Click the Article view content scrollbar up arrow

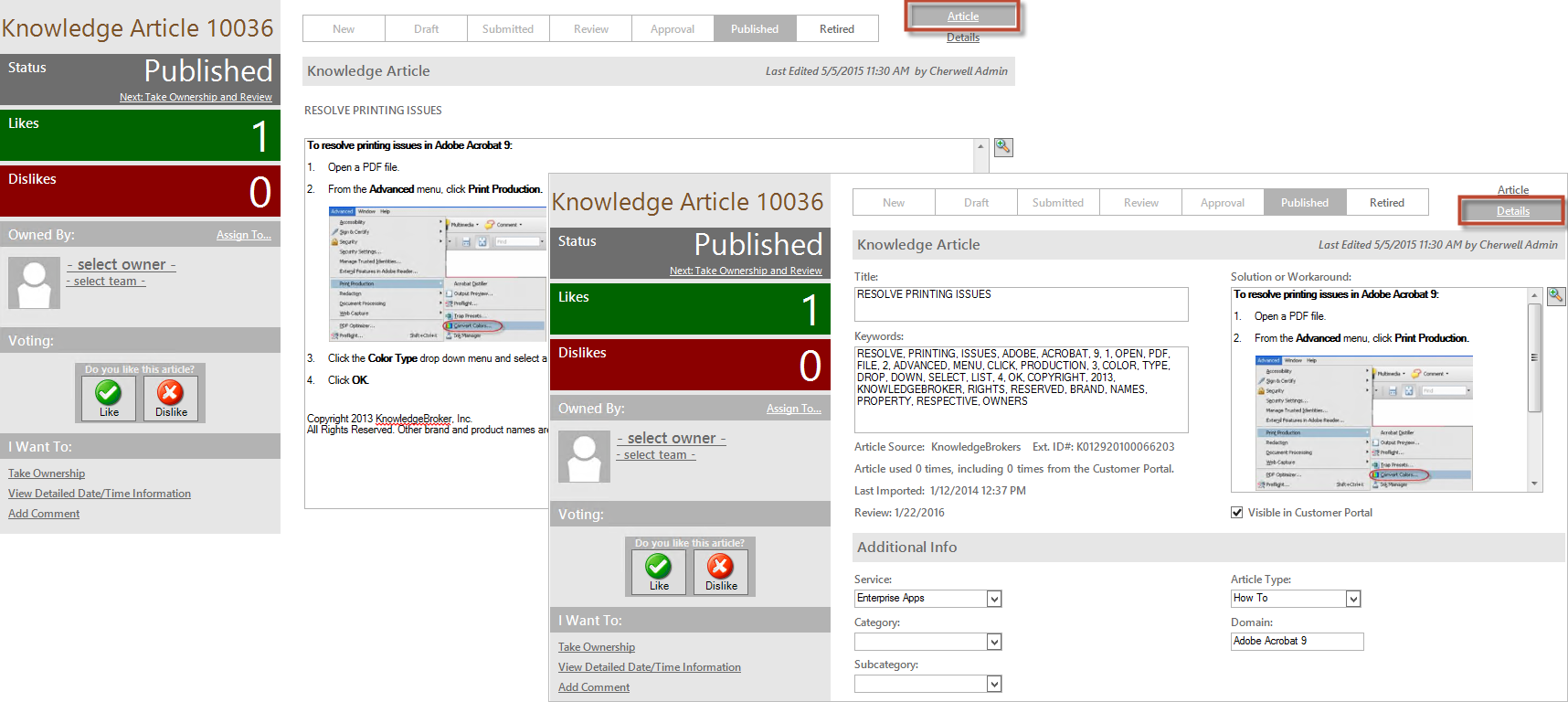click(981, 146)
